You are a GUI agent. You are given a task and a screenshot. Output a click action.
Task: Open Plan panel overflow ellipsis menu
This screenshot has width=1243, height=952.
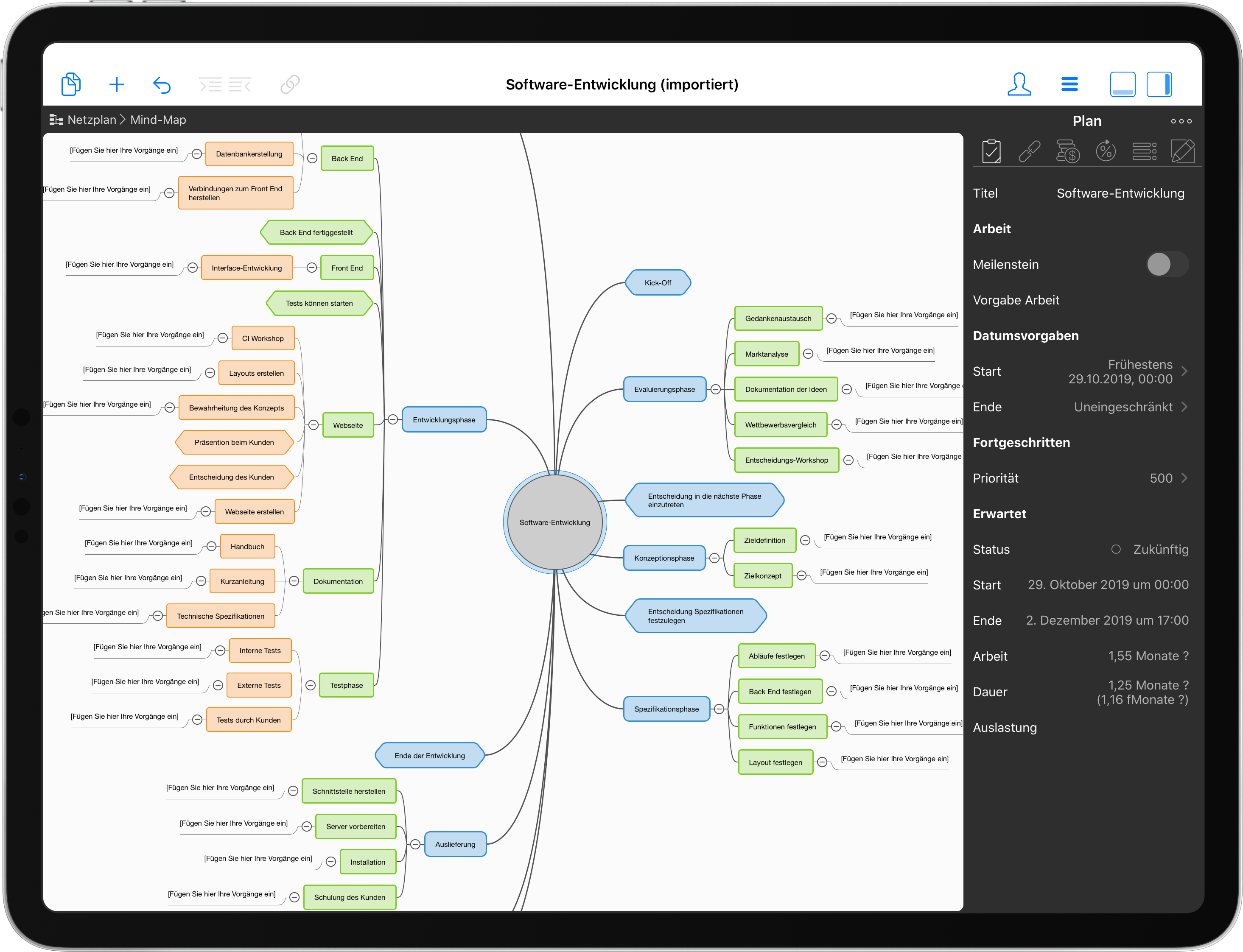click(x=1181, y=121)
